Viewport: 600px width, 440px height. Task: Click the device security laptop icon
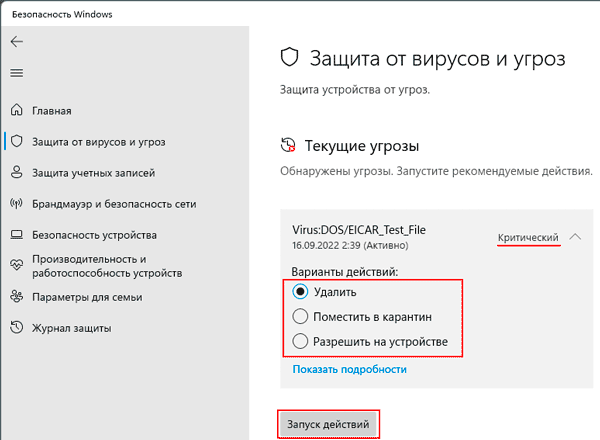tap(16, 235)
